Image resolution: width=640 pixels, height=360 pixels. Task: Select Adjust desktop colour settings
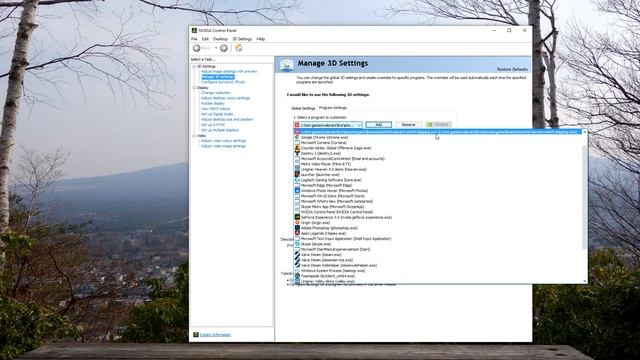pos(225,98)
